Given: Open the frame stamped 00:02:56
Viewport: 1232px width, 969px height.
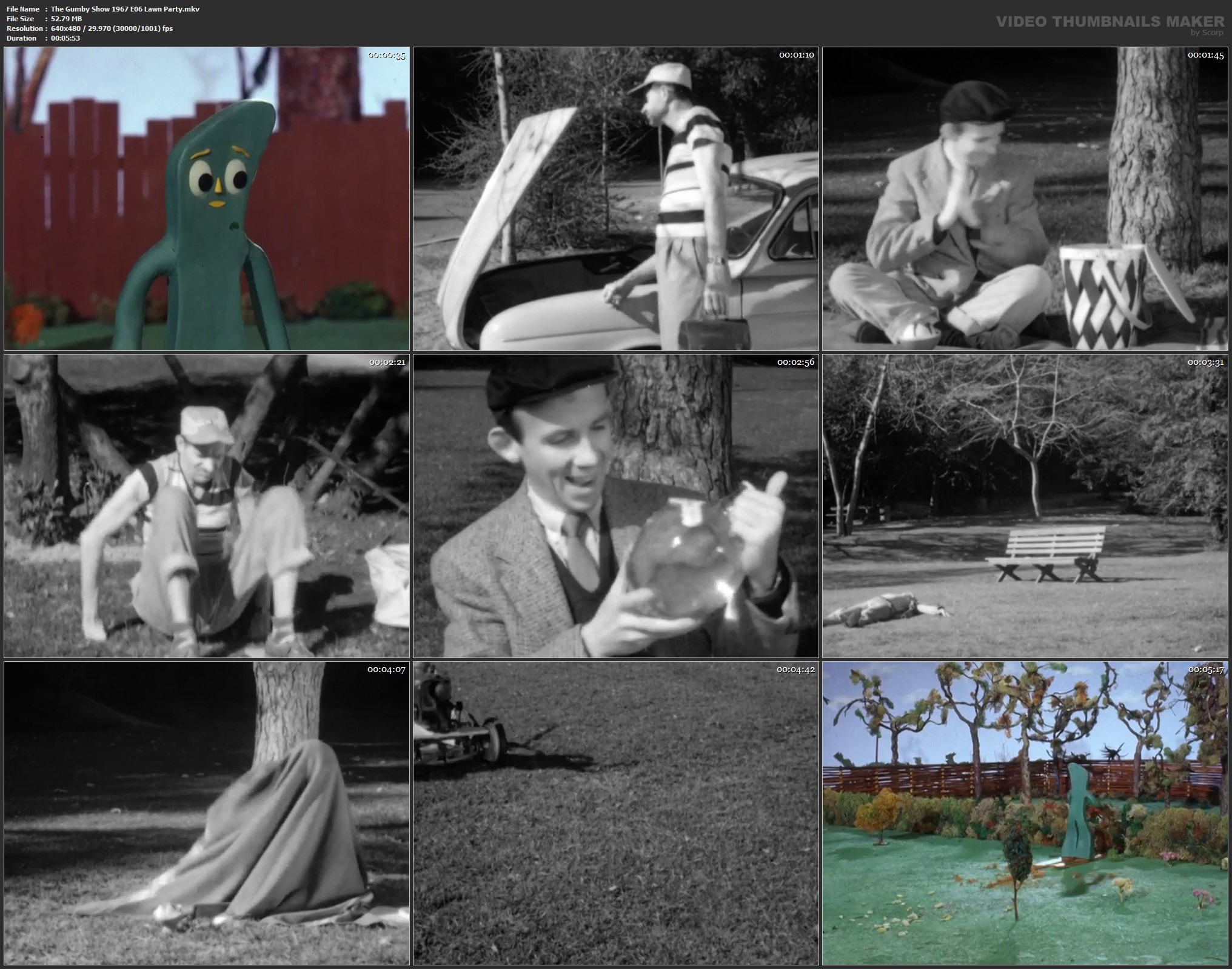Looking at the screenshot, I should coord(616,506).
